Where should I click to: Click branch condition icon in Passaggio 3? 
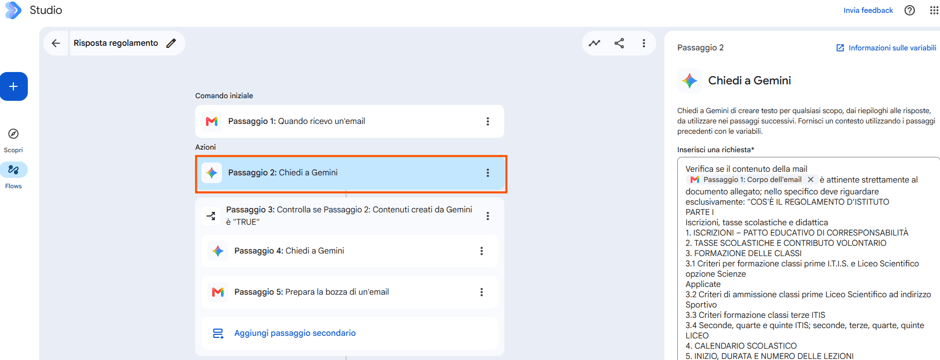click(x=210, y=216)
